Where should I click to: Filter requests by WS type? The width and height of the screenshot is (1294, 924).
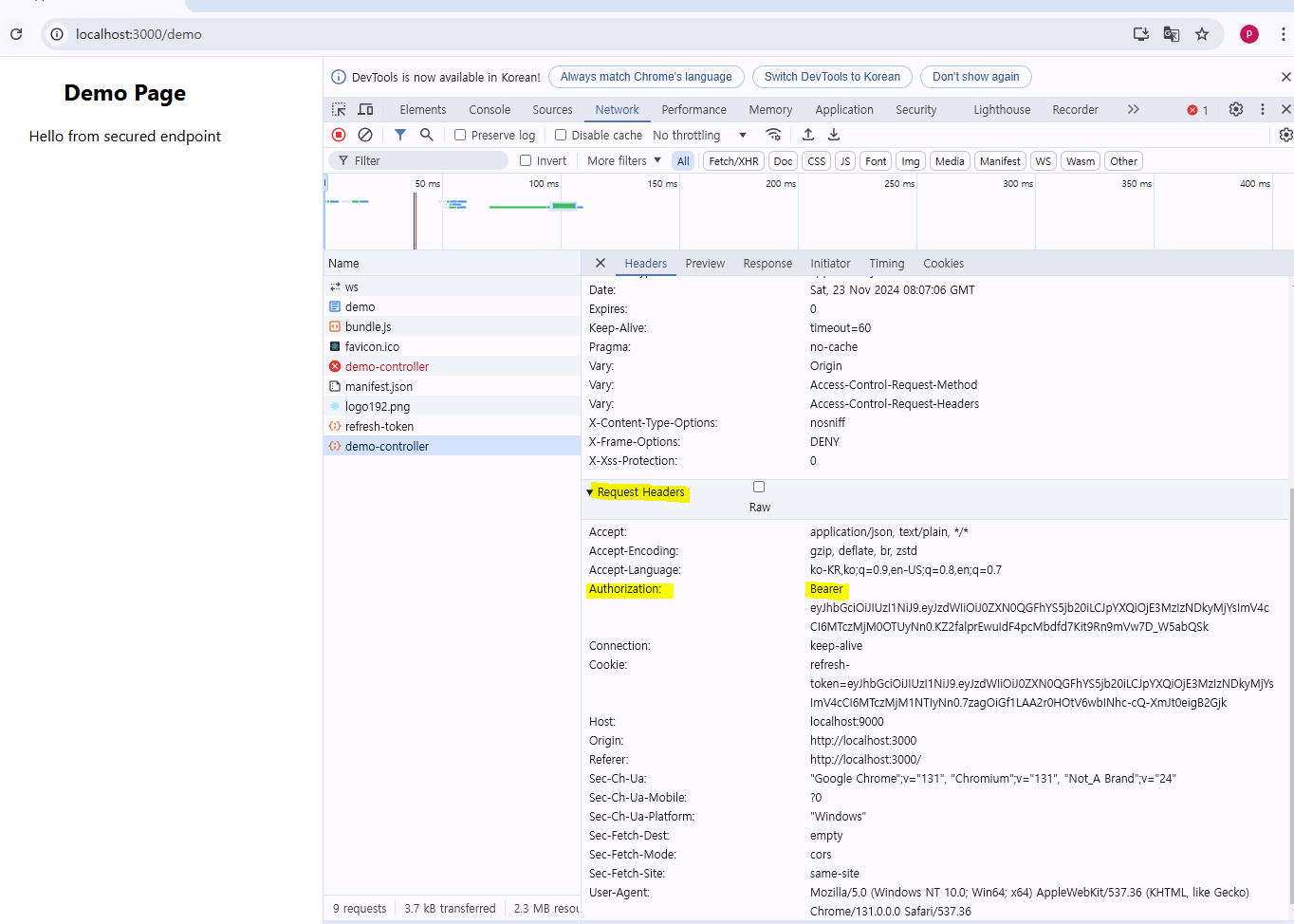(1044, 161)
